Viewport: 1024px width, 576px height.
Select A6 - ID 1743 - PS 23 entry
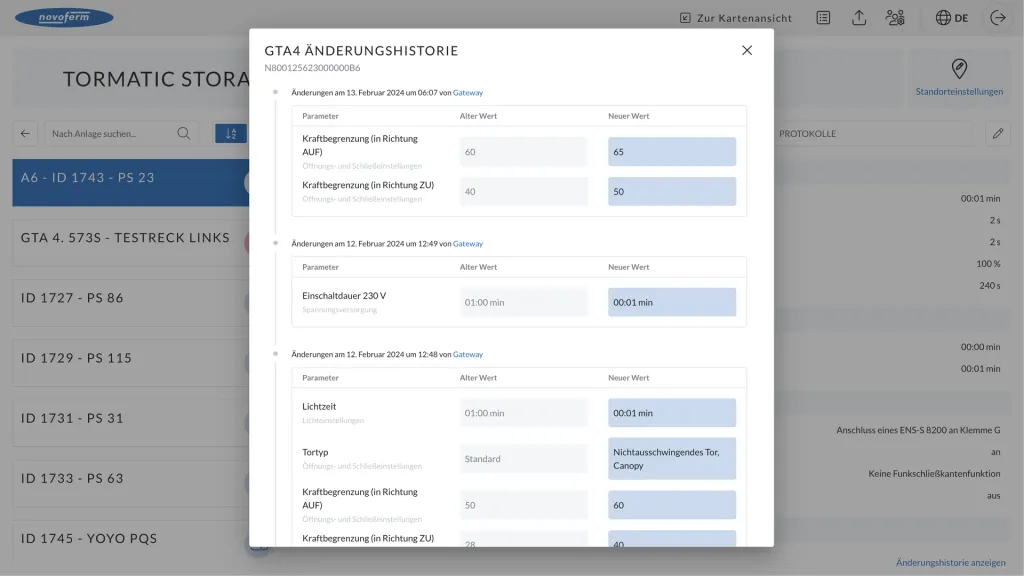[x=131, y=182]
